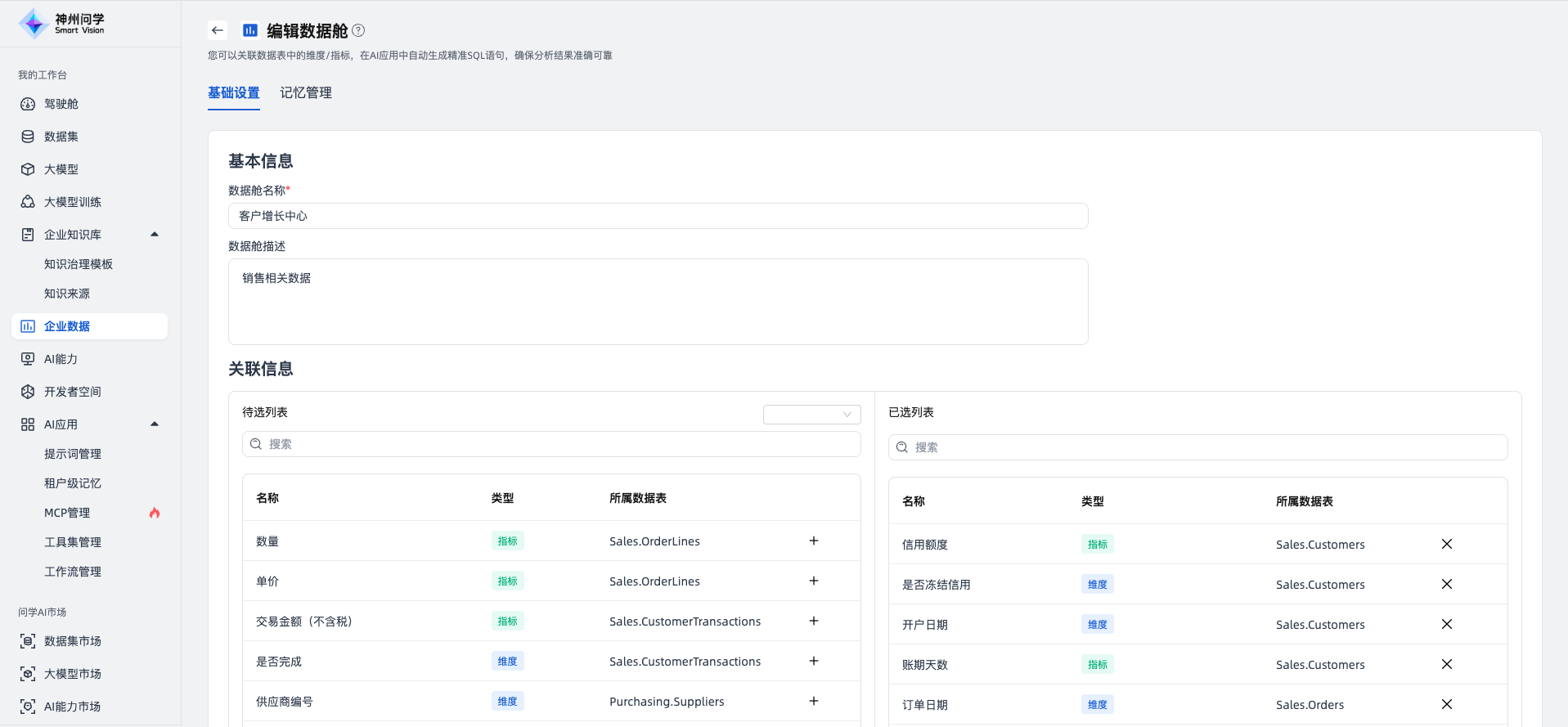The height and width of the screenshot is (727, 1568).
Task: Add 数量 field with plus icon
Action: (814, 541)
